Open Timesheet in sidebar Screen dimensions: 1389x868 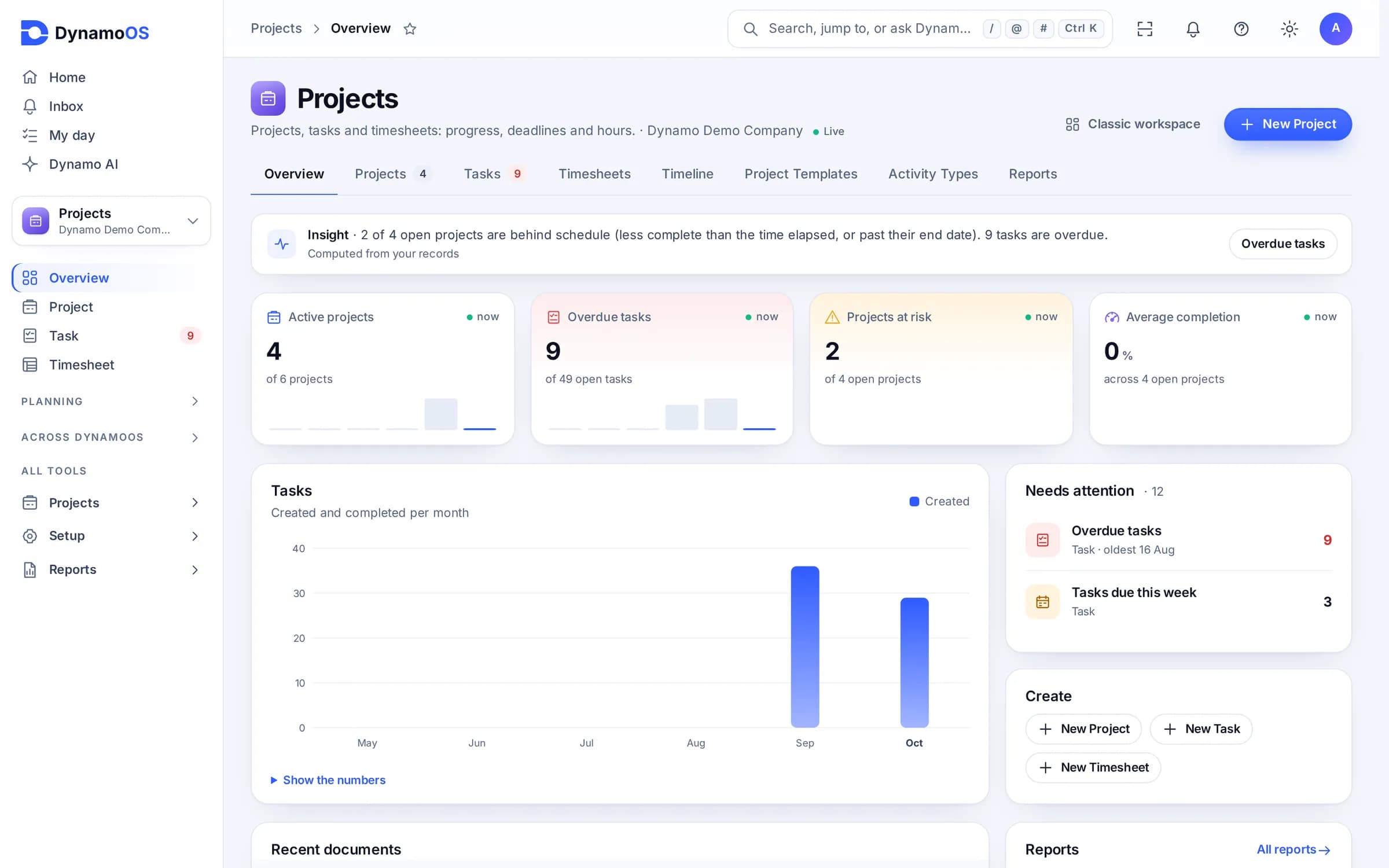click(111, 365)
